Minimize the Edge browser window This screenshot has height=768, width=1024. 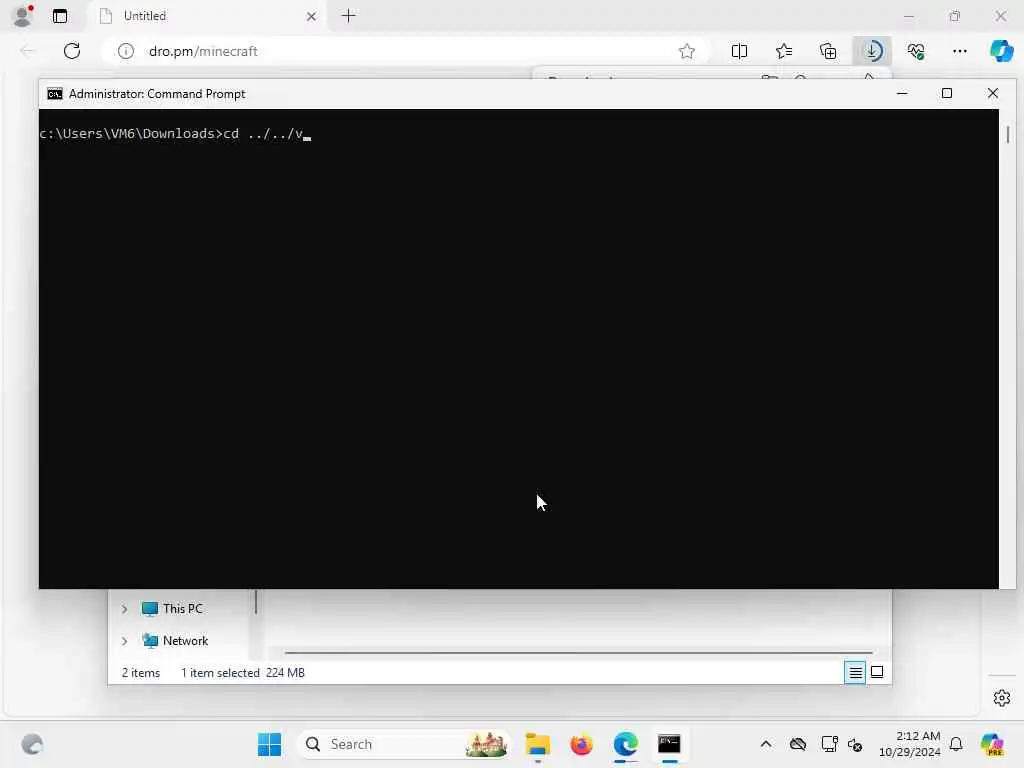[909, 16]
